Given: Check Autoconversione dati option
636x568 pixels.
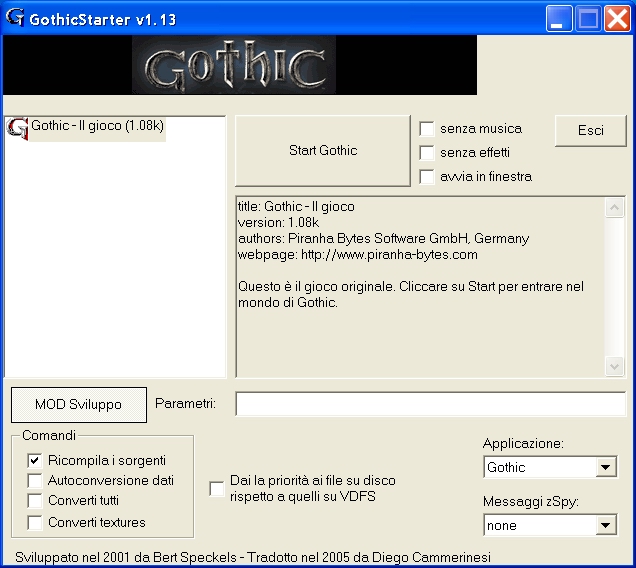Looking at the screenshot, I should point(35,480).
